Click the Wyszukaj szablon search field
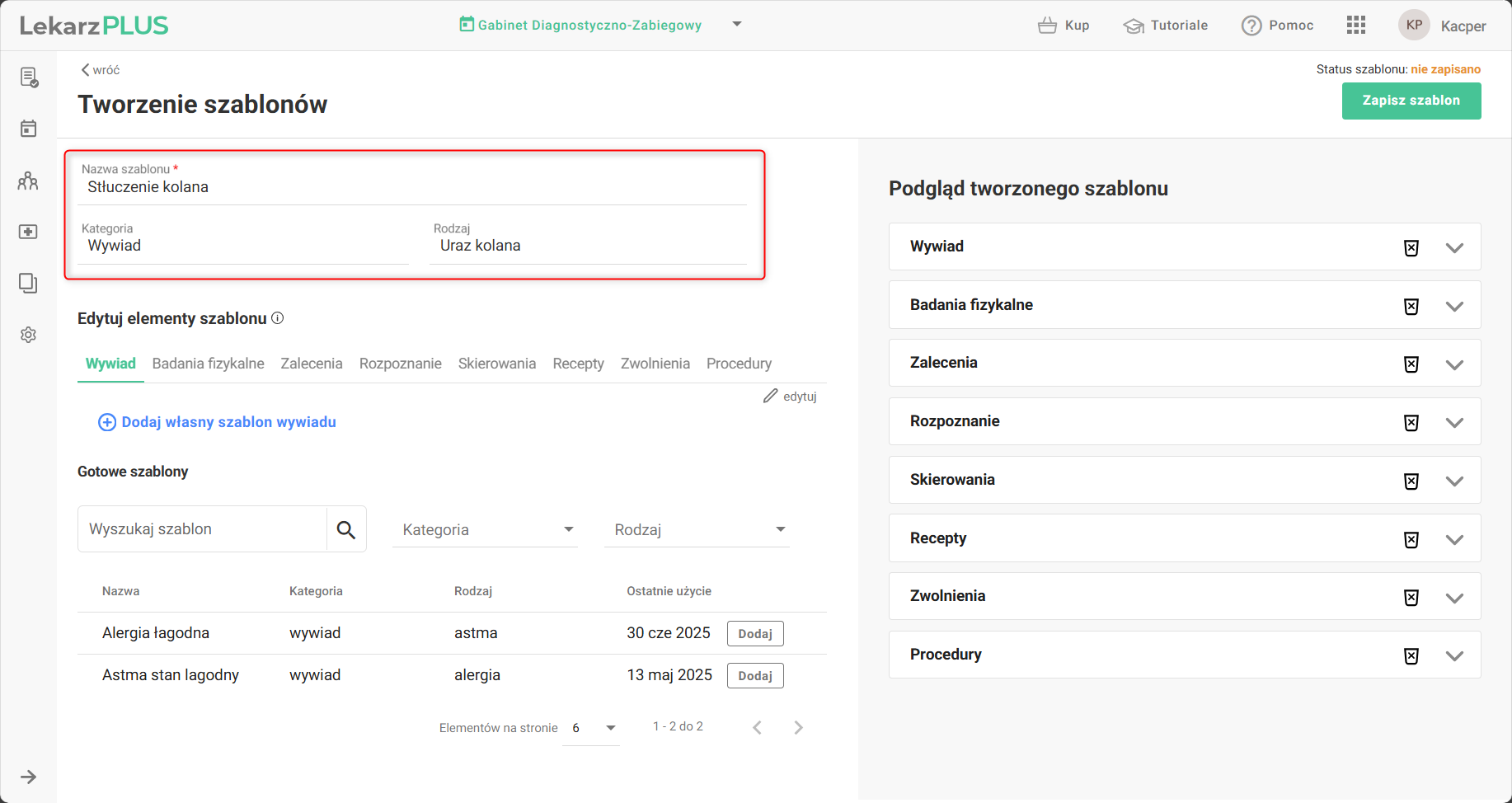1512x803 pixels. (x=203, y=529)
